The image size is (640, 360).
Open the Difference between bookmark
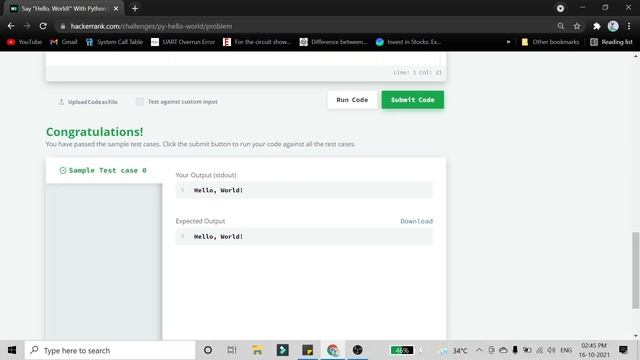(334, 42)
